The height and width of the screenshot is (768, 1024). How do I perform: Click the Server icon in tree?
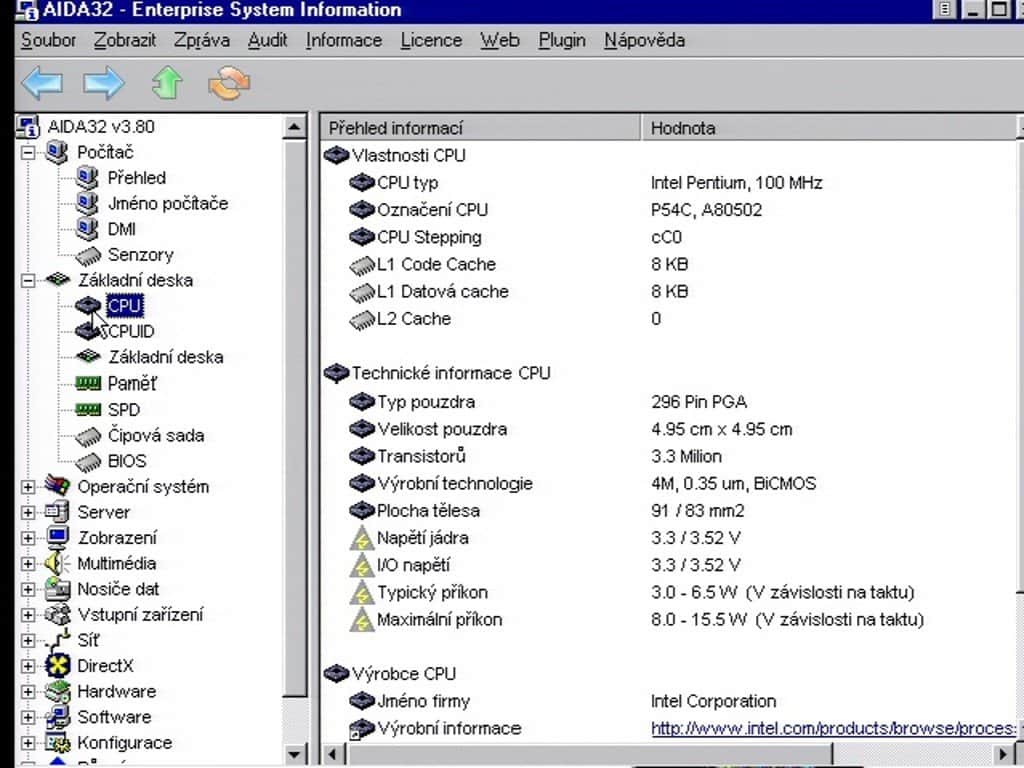point(57,511)
